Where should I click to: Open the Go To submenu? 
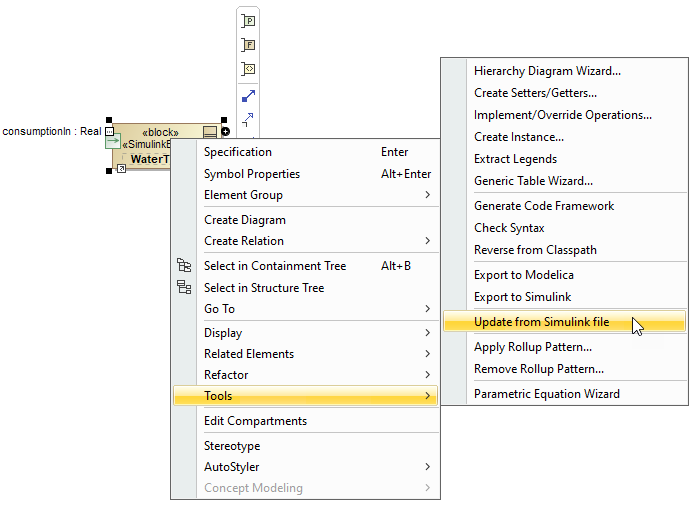(x=428, y=309)
